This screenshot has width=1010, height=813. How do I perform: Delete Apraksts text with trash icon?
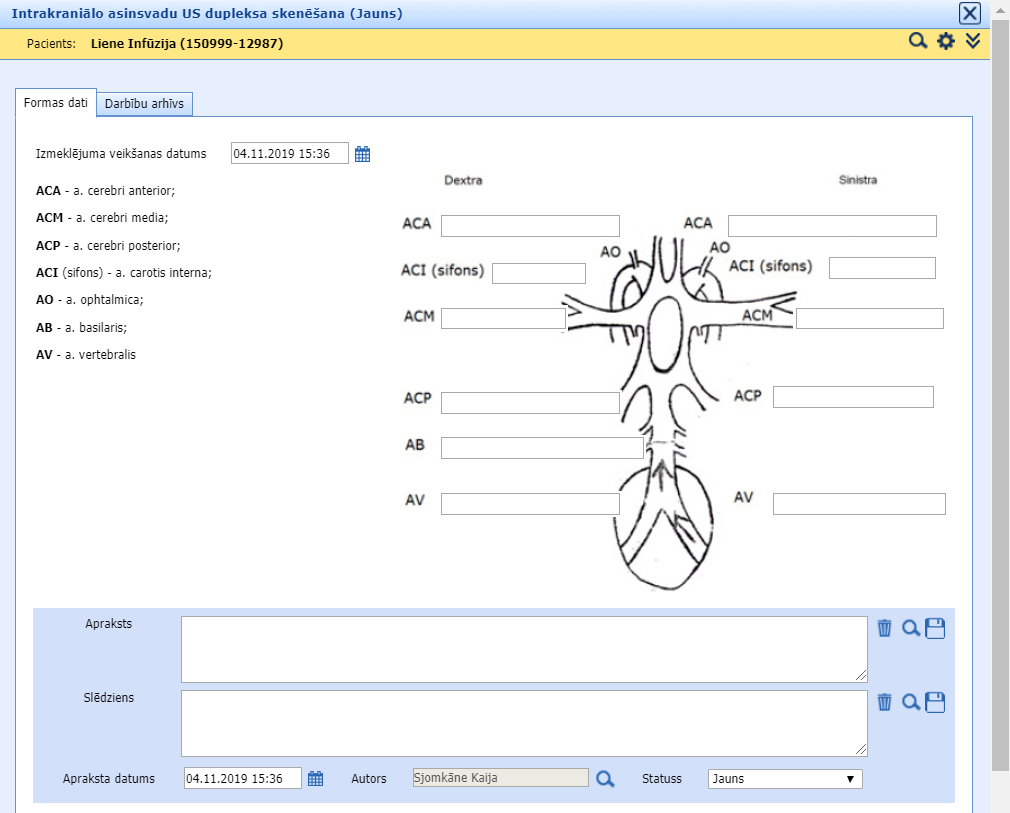[884, 628]
